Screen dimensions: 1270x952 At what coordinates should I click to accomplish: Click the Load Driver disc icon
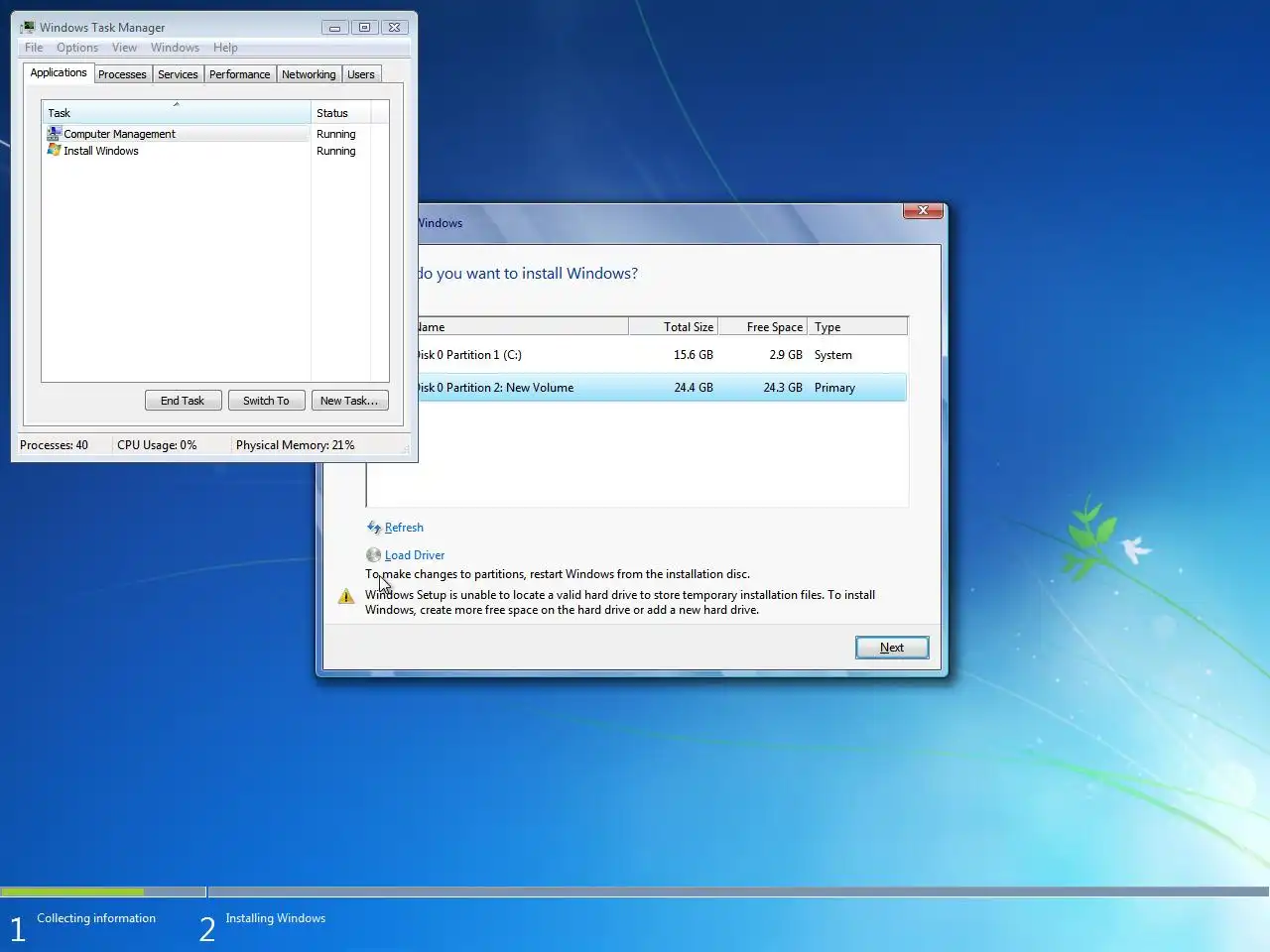(x=374, y=555)
